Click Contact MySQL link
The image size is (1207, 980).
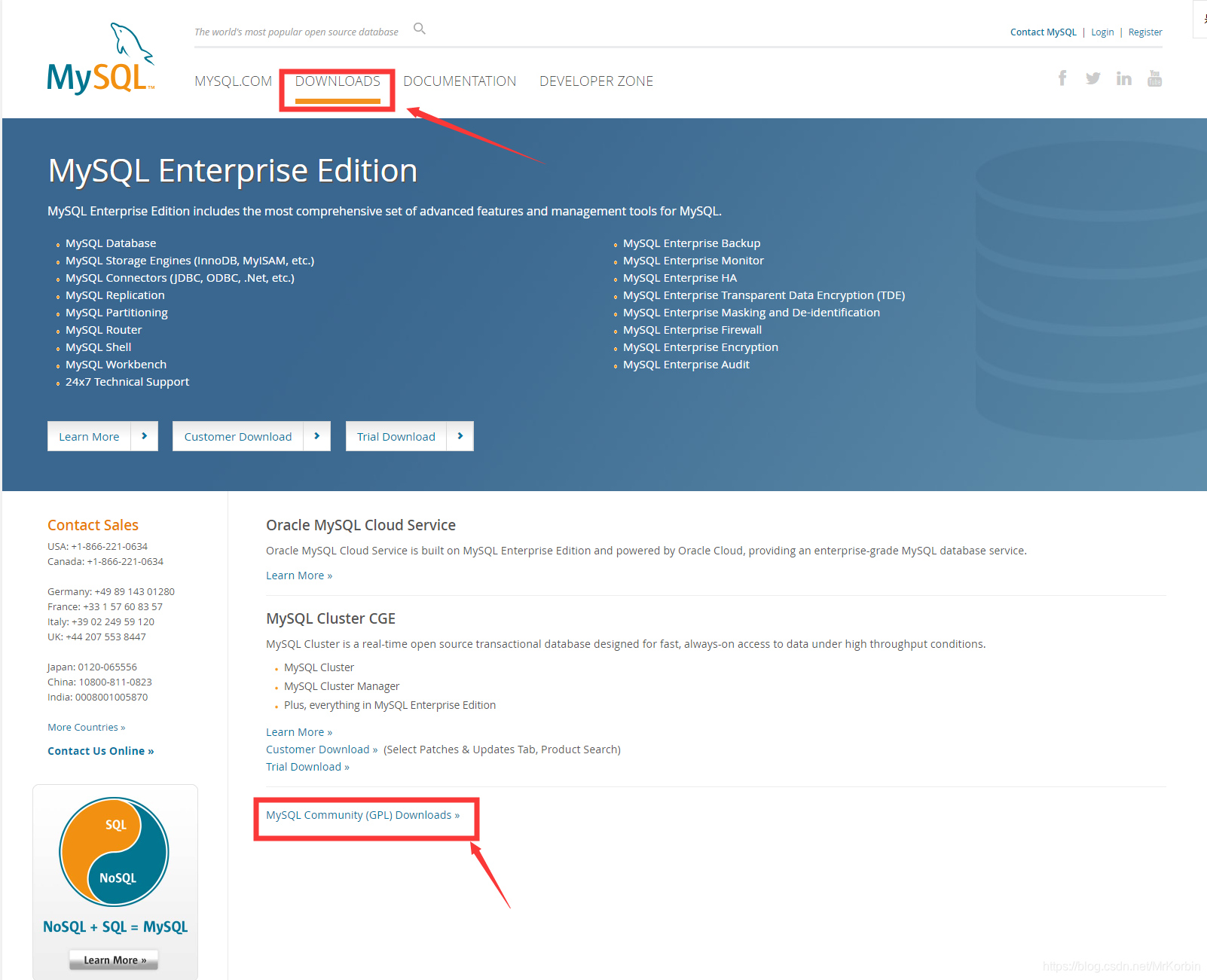[x=1044, y=32]
